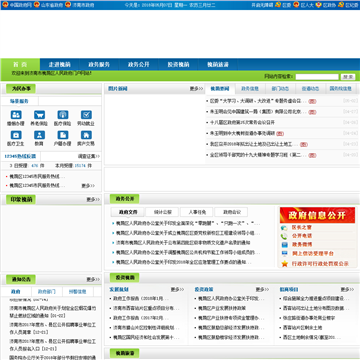Select the 劳动就业 checkmark icon
The width and height of the screenshot is (360, 360).
86,115
